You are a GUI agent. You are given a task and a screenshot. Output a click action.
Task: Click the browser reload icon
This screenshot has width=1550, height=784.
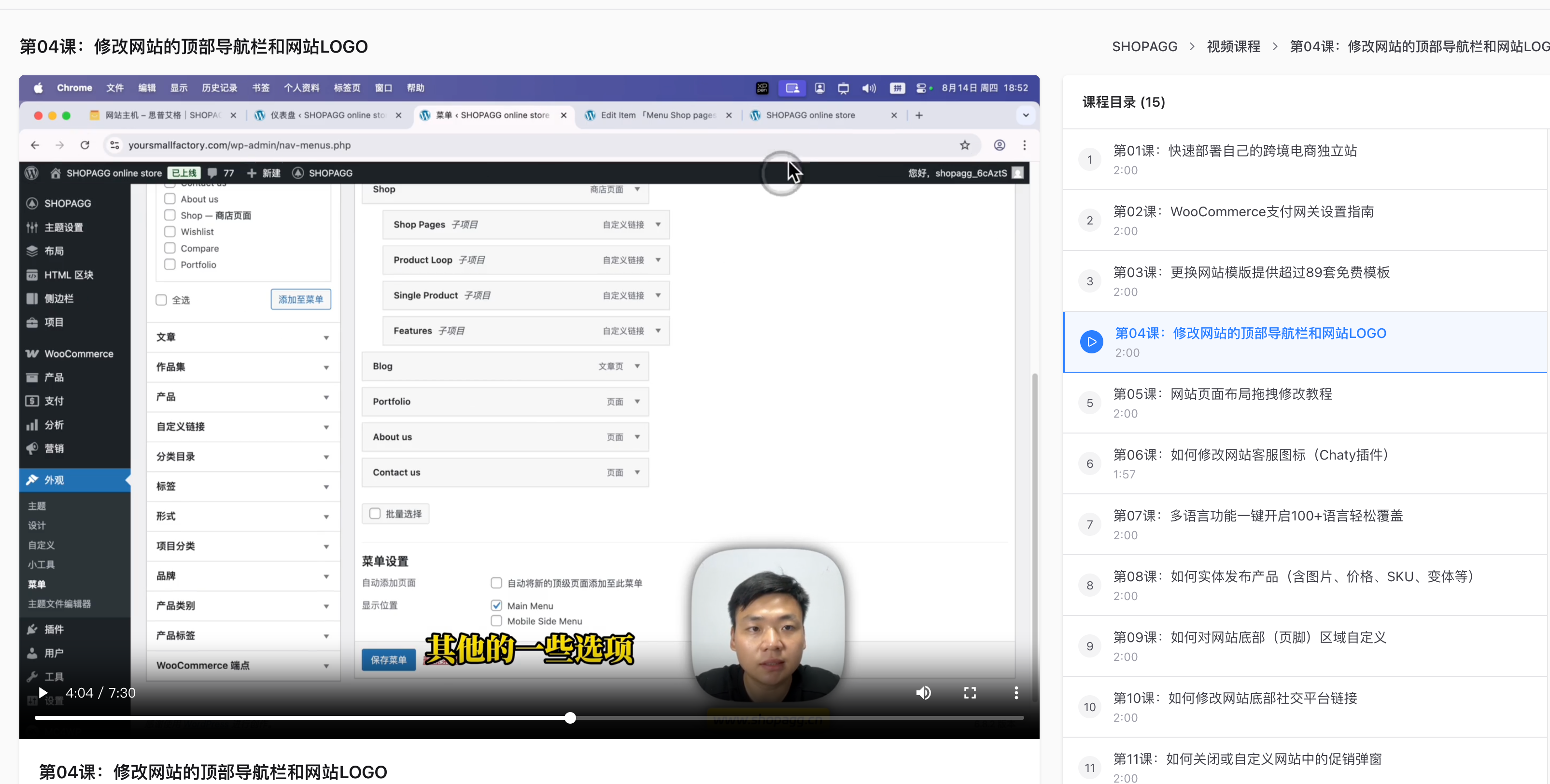(85, 145)
